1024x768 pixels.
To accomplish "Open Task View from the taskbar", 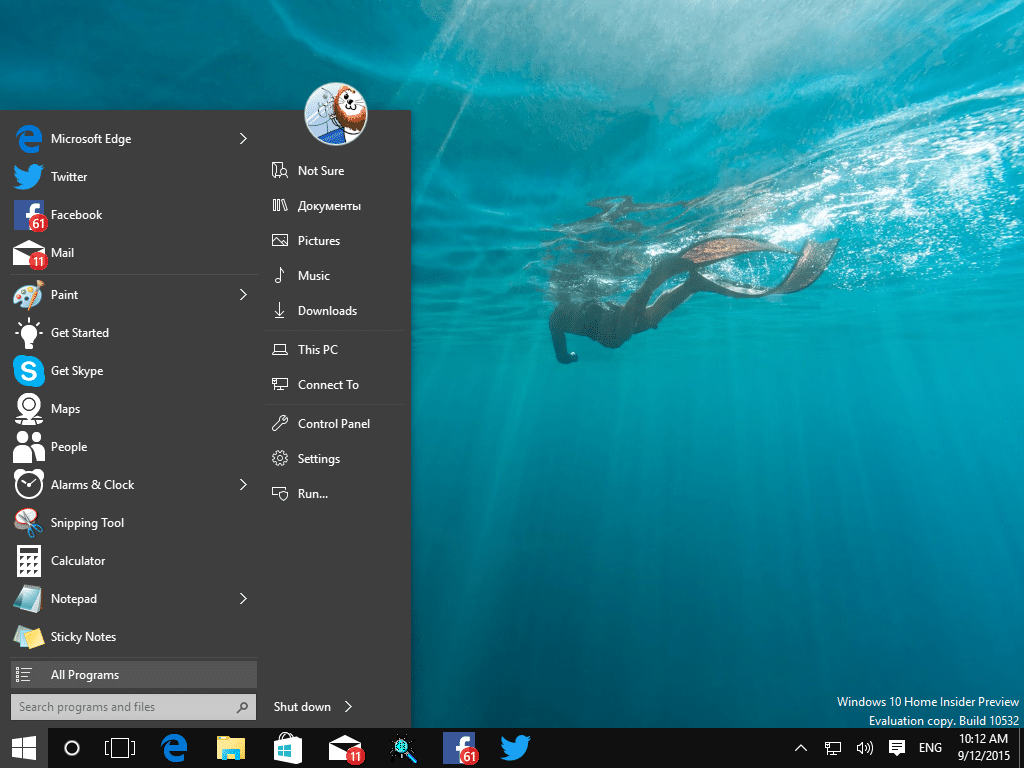I will point(120,748).
